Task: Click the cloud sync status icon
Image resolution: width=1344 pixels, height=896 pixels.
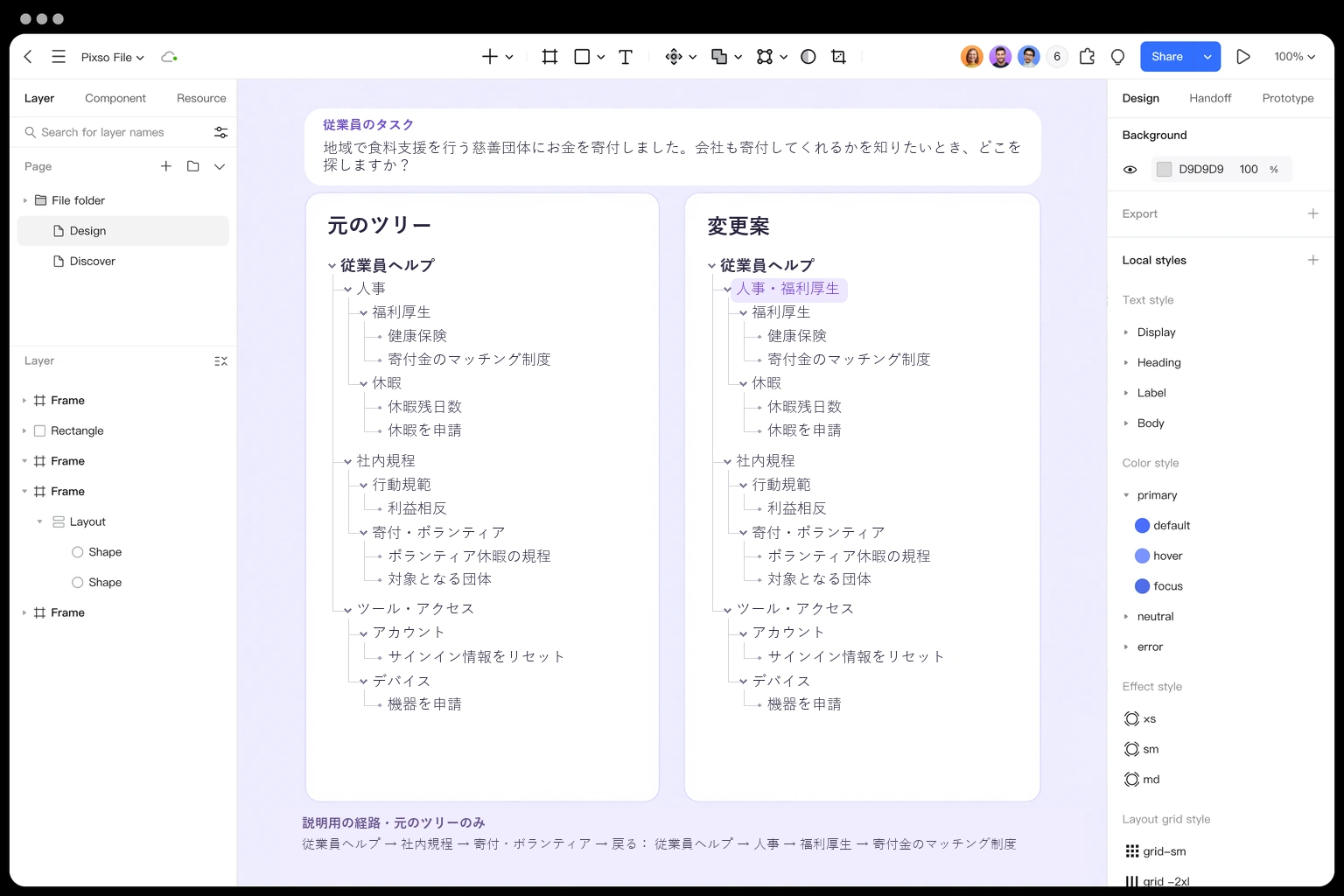Action: point(169,57)
